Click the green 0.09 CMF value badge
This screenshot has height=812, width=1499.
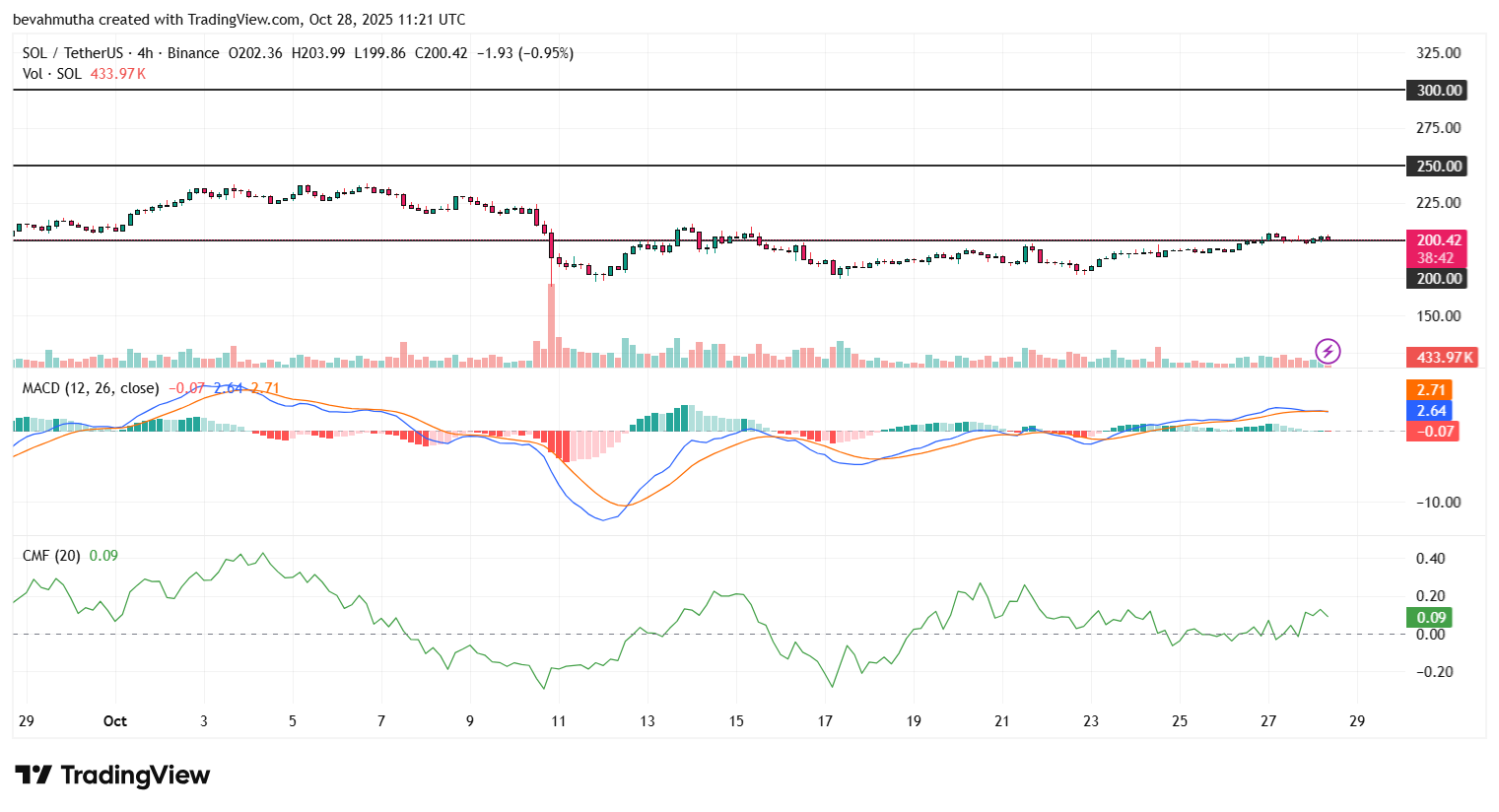[1430, 616]
